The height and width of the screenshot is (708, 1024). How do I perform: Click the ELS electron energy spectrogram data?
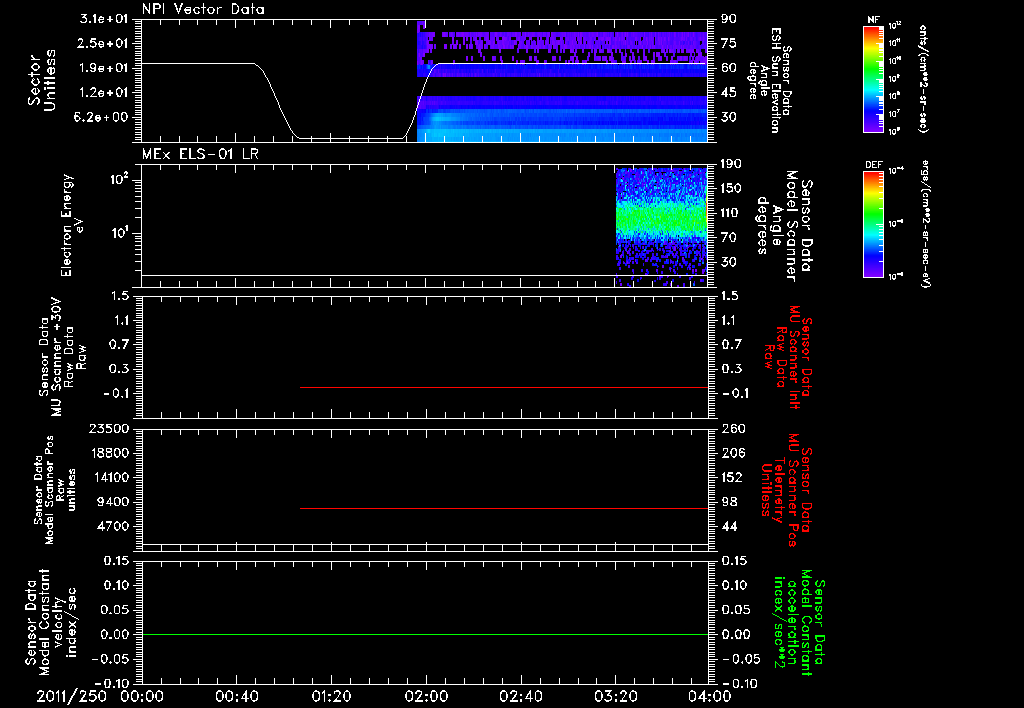662,227
